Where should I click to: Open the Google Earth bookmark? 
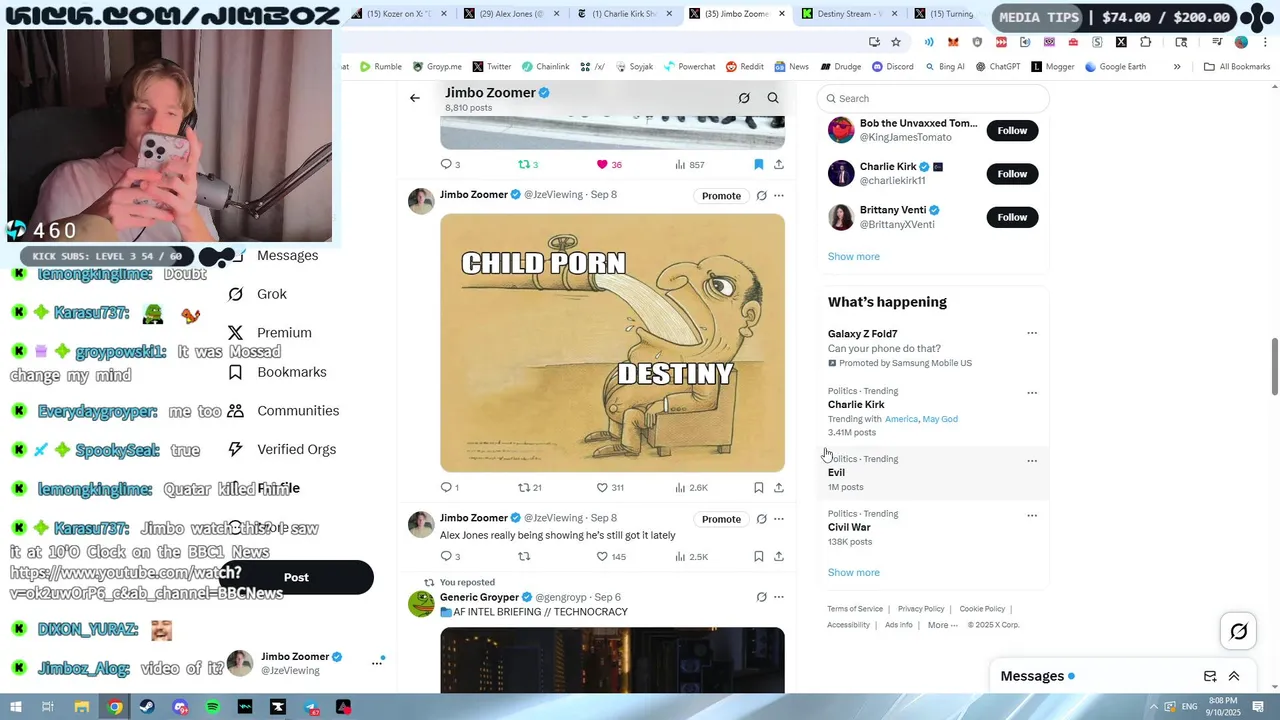(x=1114, y=67)
